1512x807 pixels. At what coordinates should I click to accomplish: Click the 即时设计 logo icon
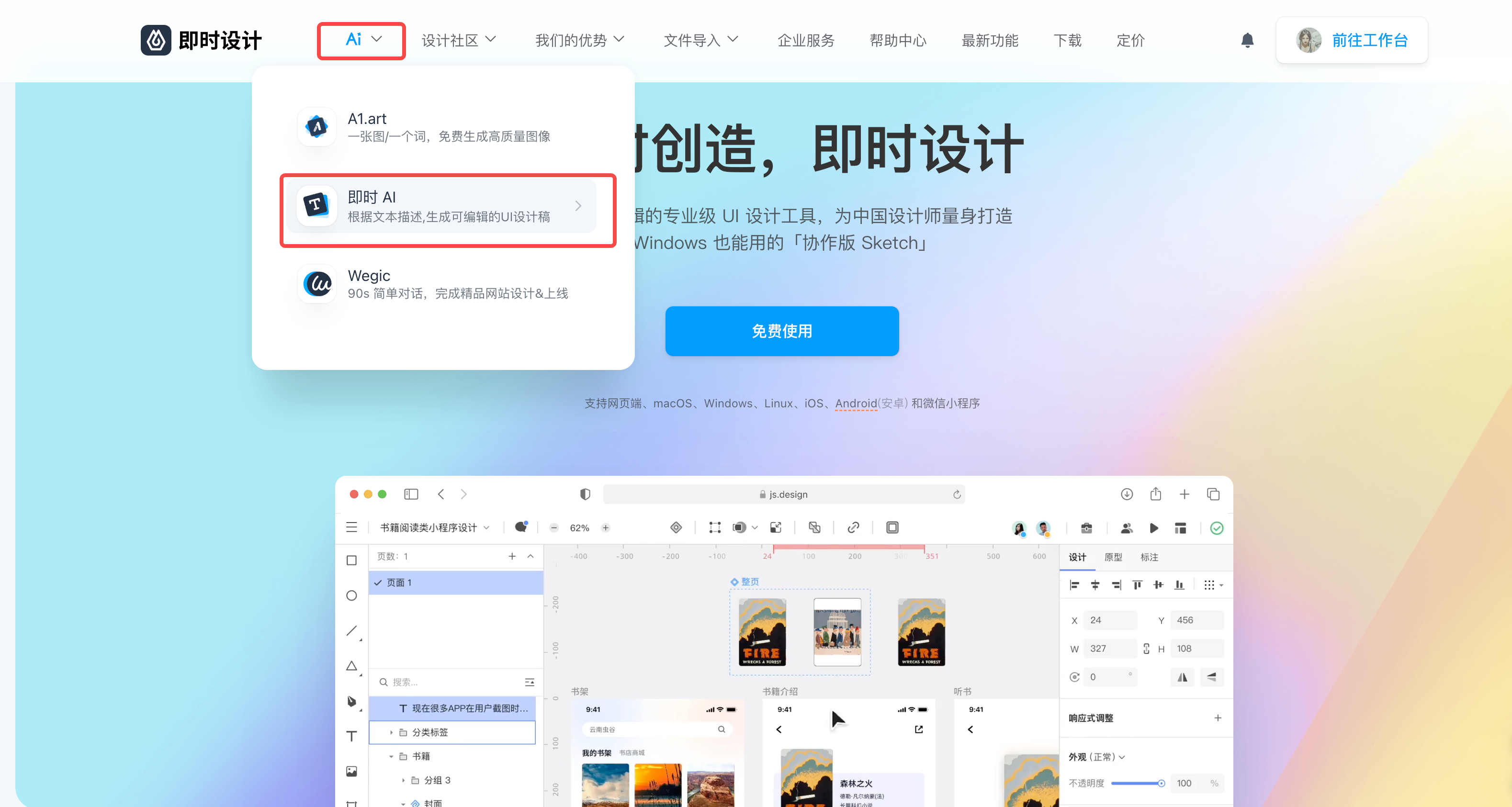(156, 40)
